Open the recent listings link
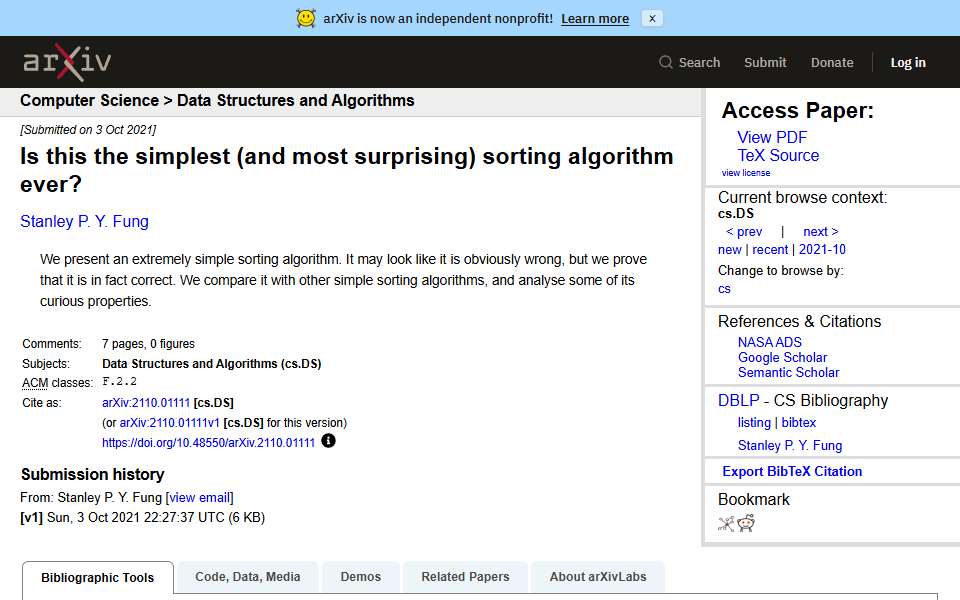The image size is (960, 600). point(770,249)
